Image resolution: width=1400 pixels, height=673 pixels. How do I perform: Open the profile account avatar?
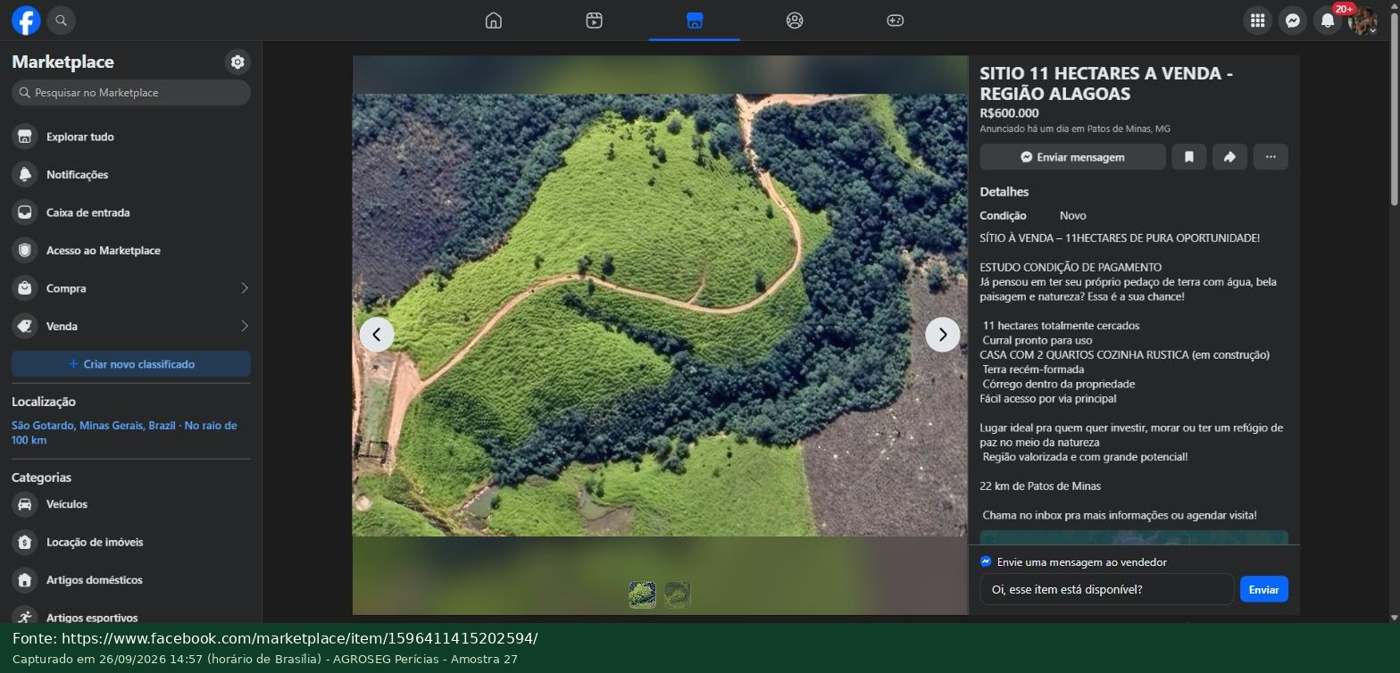[x=1362, y=20]
